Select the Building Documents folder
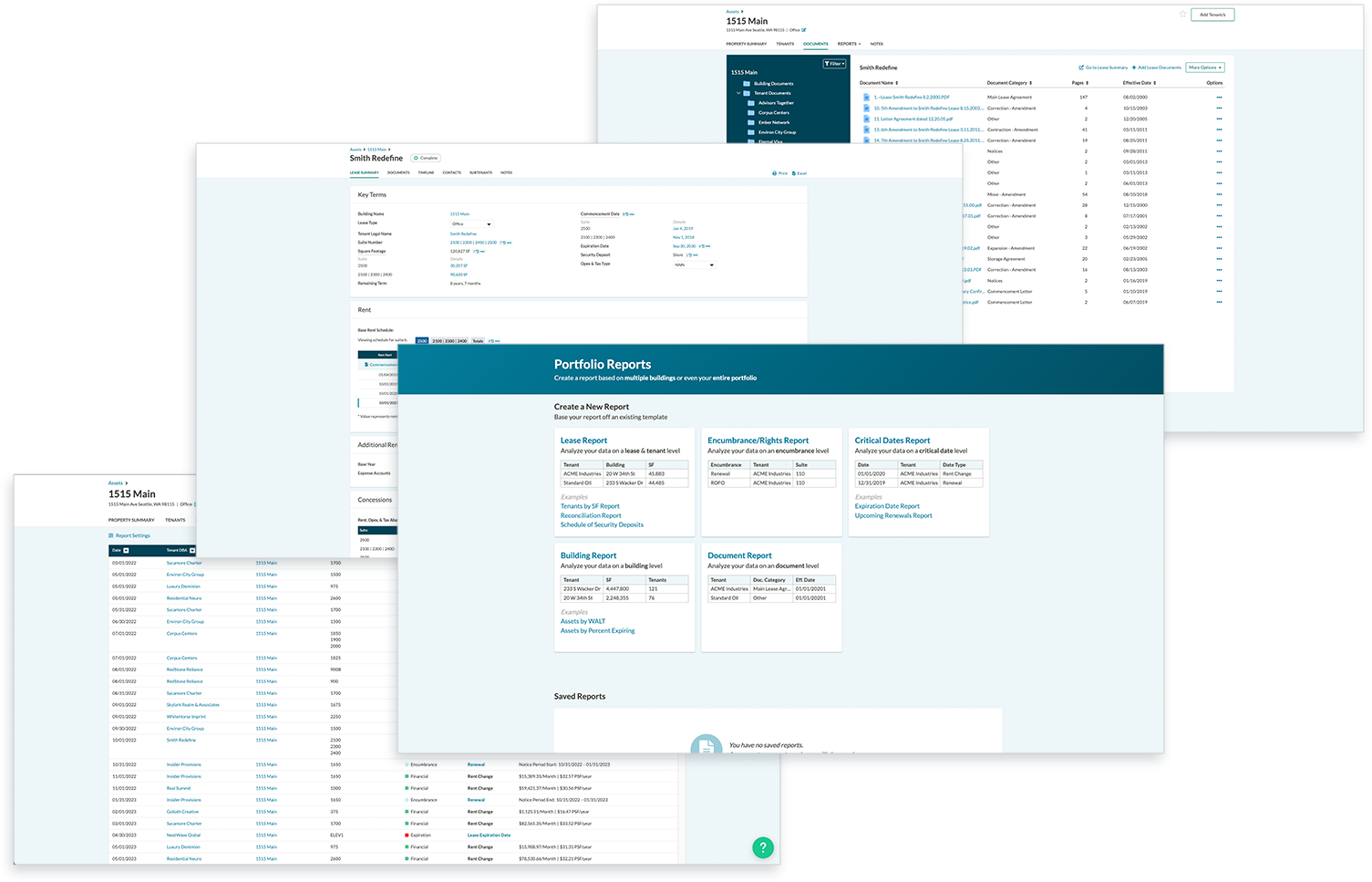The width and height of the screenshot is (1372, 882). point(775,84)
